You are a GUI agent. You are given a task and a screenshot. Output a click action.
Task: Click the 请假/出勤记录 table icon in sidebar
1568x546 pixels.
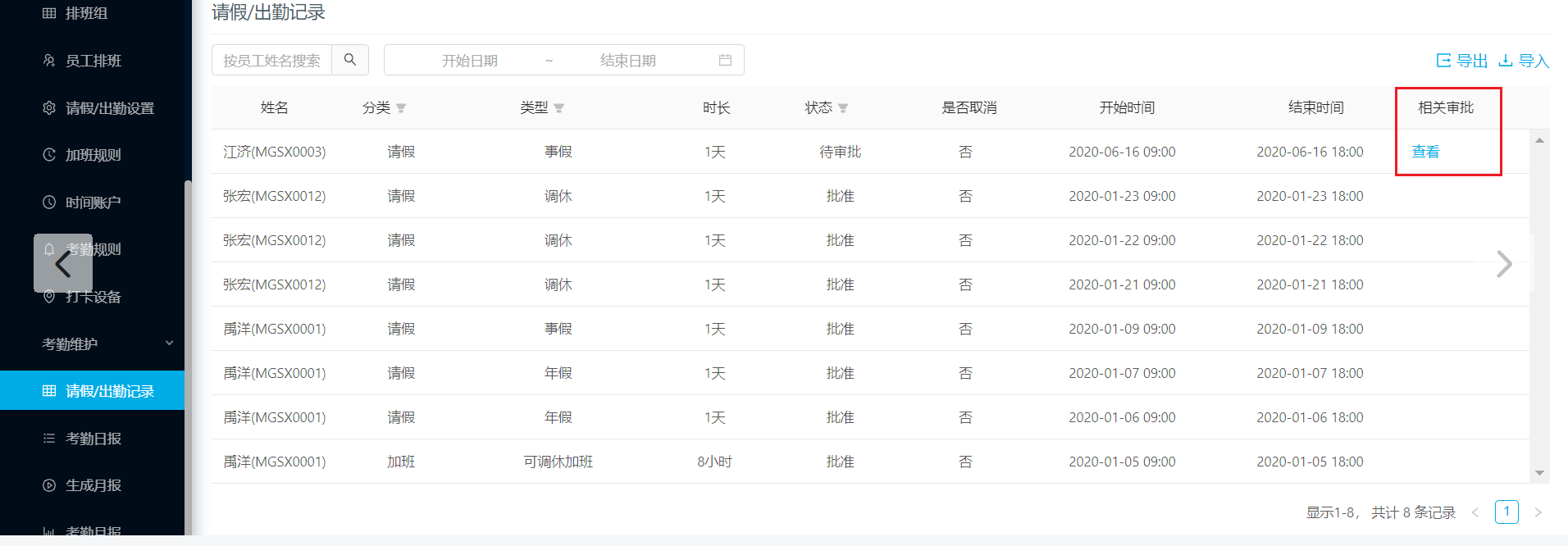49,391
